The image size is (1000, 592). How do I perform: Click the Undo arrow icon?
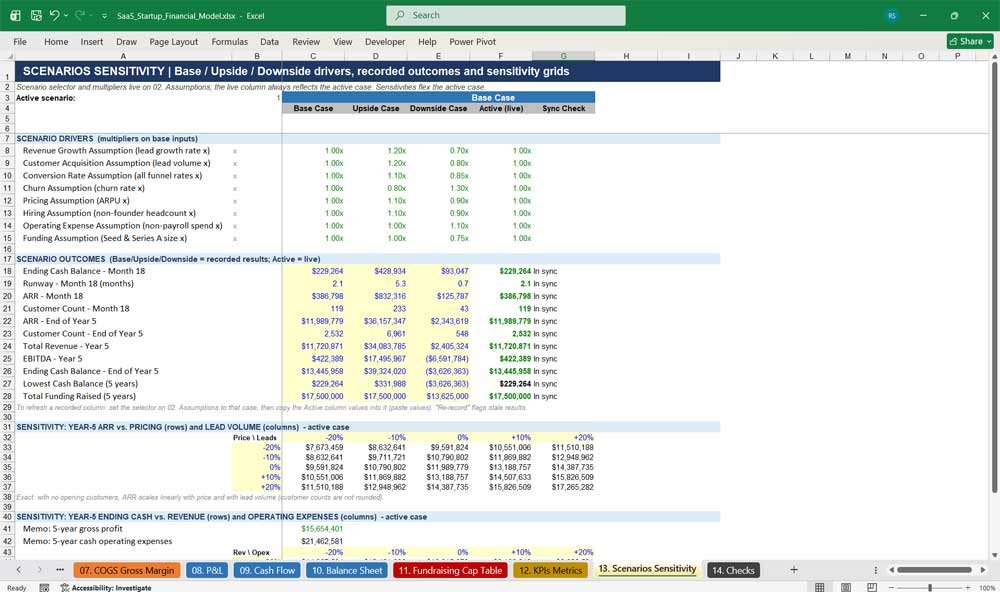55,15
